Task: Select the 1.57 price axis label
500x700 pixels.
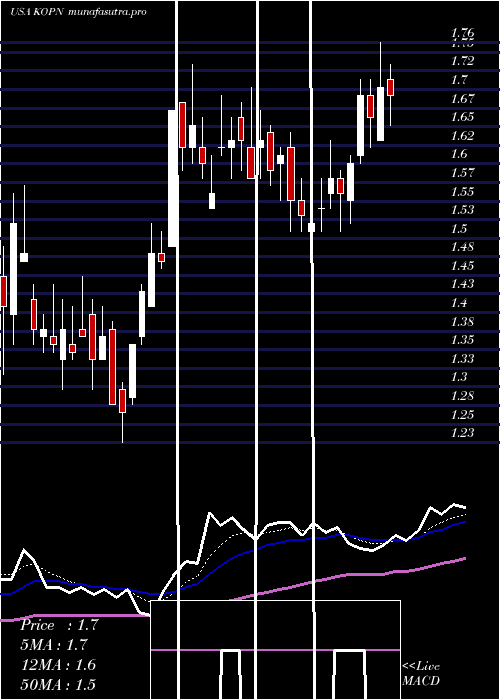Action: pos(462,173)
